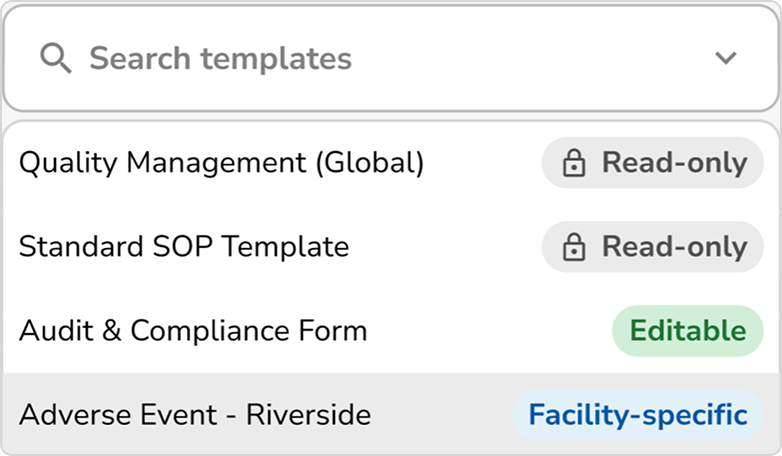
Task: Choose the Standard SOP Template option
Action: pos(391,247)
